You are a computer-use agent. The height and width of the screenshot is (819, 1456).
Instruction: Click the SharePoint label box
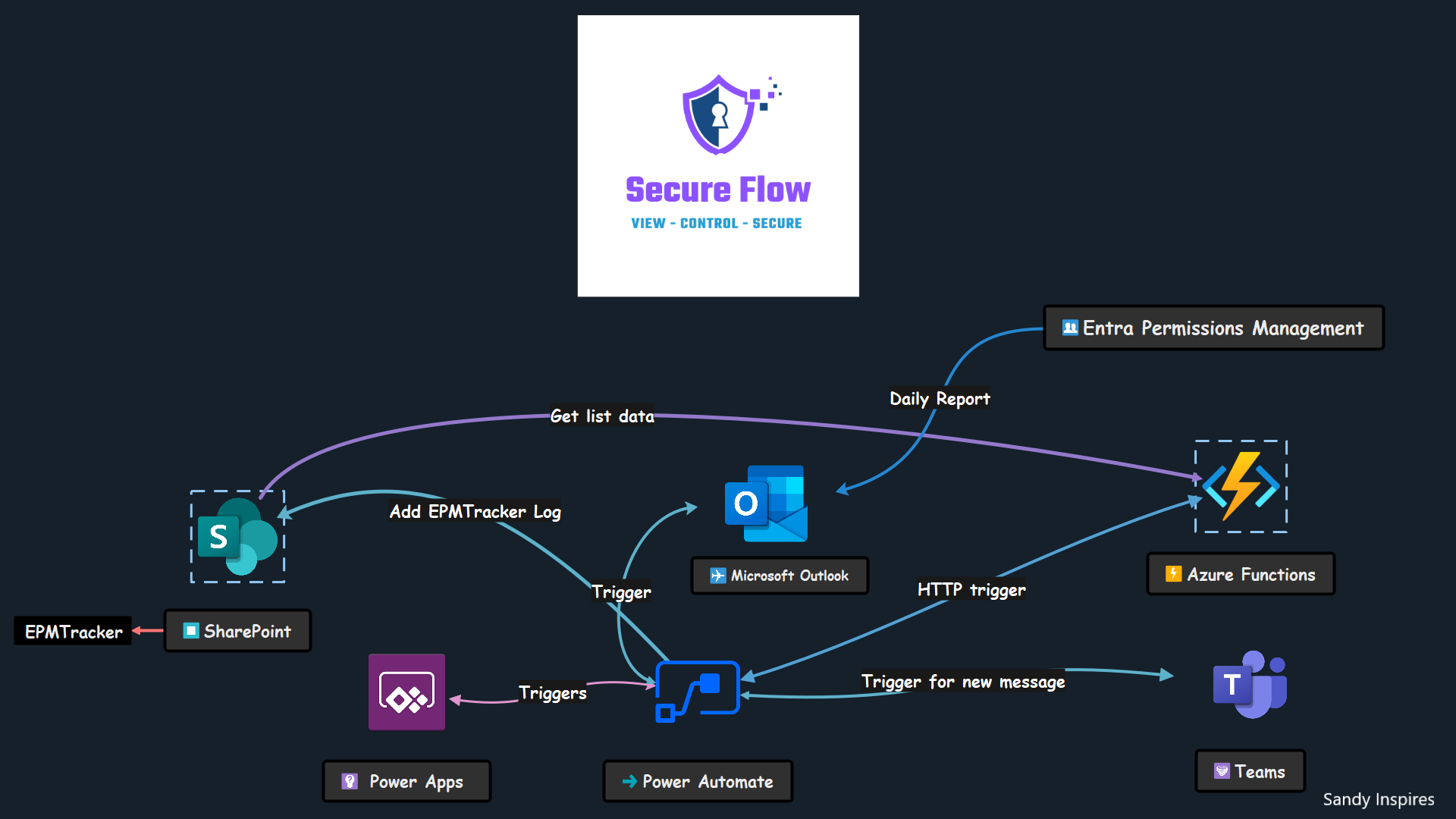tap(237, 631)
